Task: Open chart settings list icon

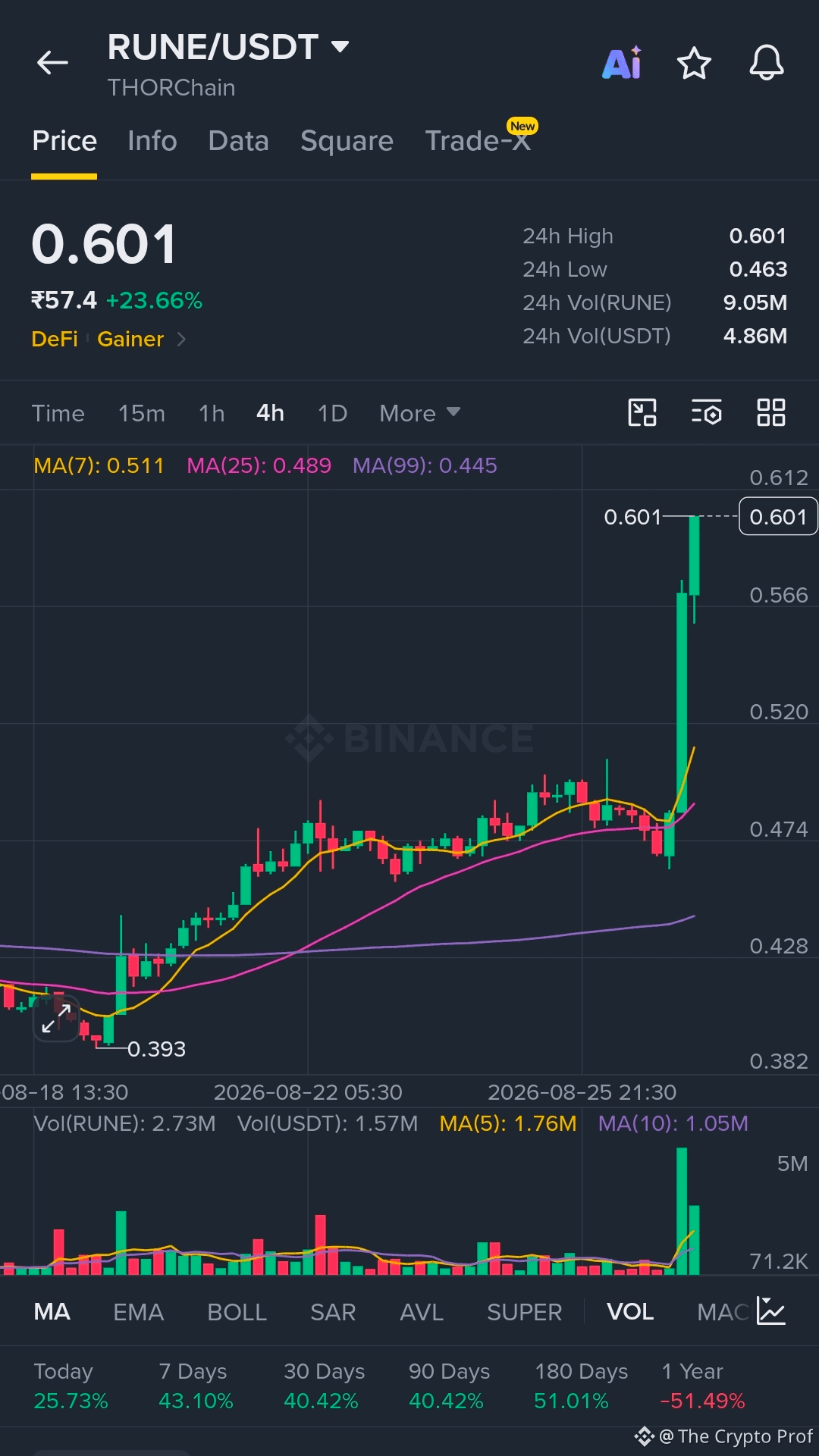Action: point(707,413)
